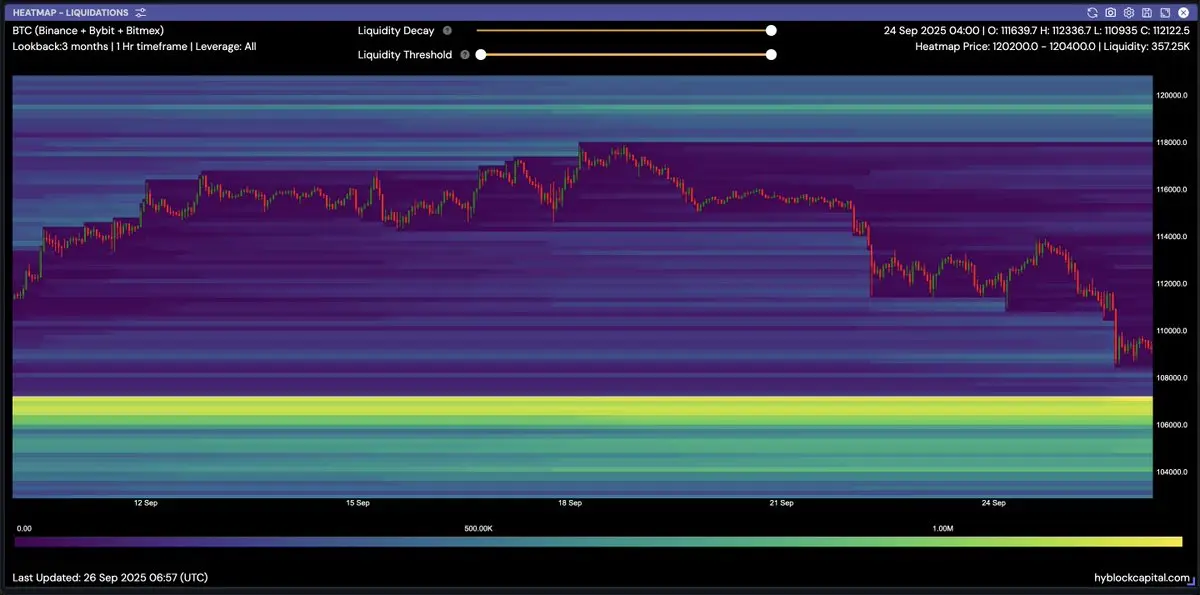Click the hyblockcapital.com watermark link
Screen dimensions: 1200x595
pyautogui.click(x=1142, y=578)
